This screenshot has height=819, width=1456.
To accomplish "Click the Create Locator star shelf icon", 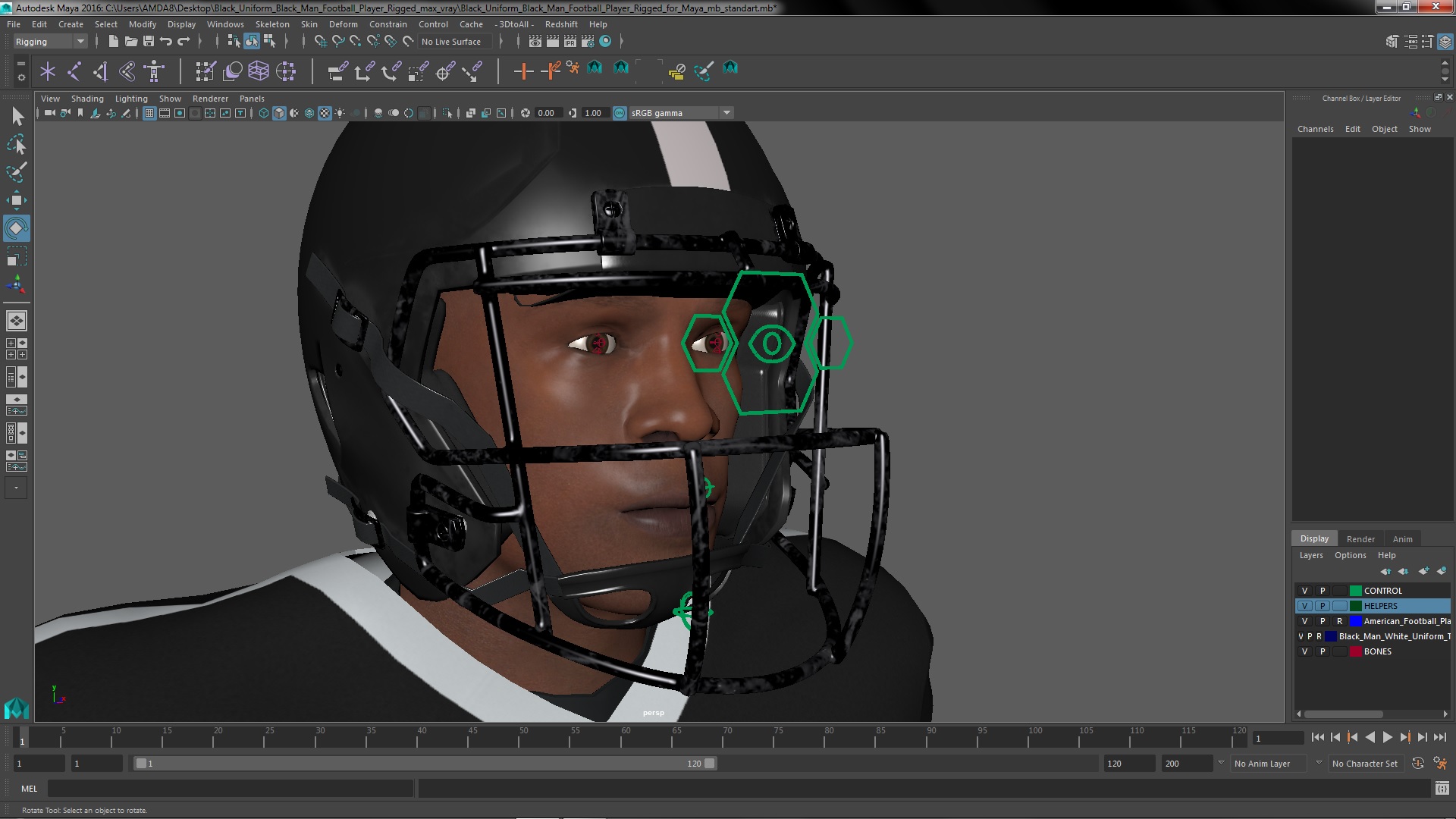I will point(48,71).
